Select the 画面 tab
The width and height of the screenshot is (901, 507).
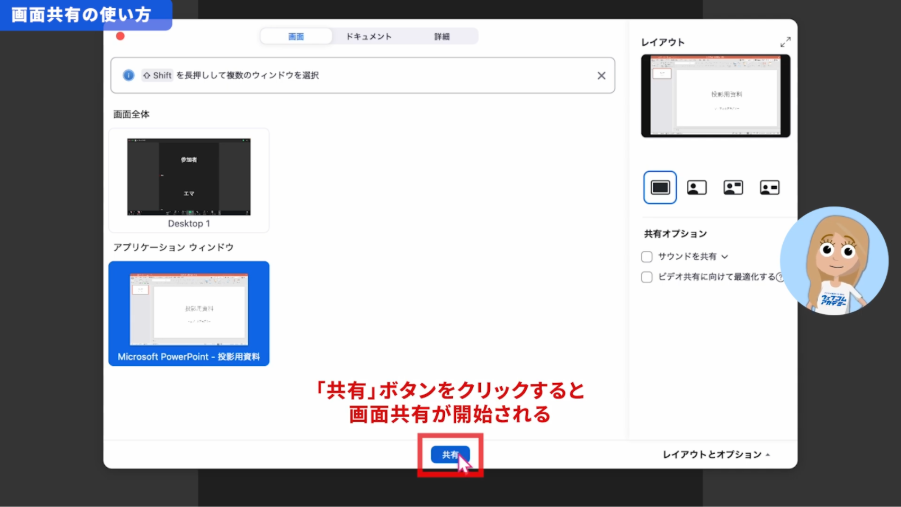pyautogui.click(x=296, y=36)
